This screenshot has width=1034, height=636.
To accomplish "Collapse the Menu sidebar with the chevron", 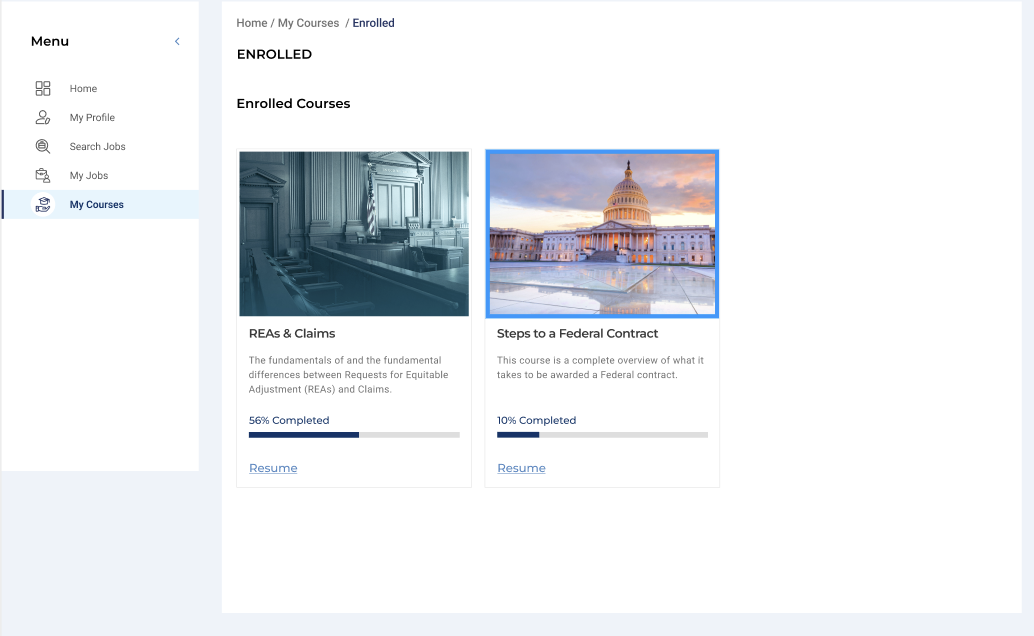I will click(177, 42).
